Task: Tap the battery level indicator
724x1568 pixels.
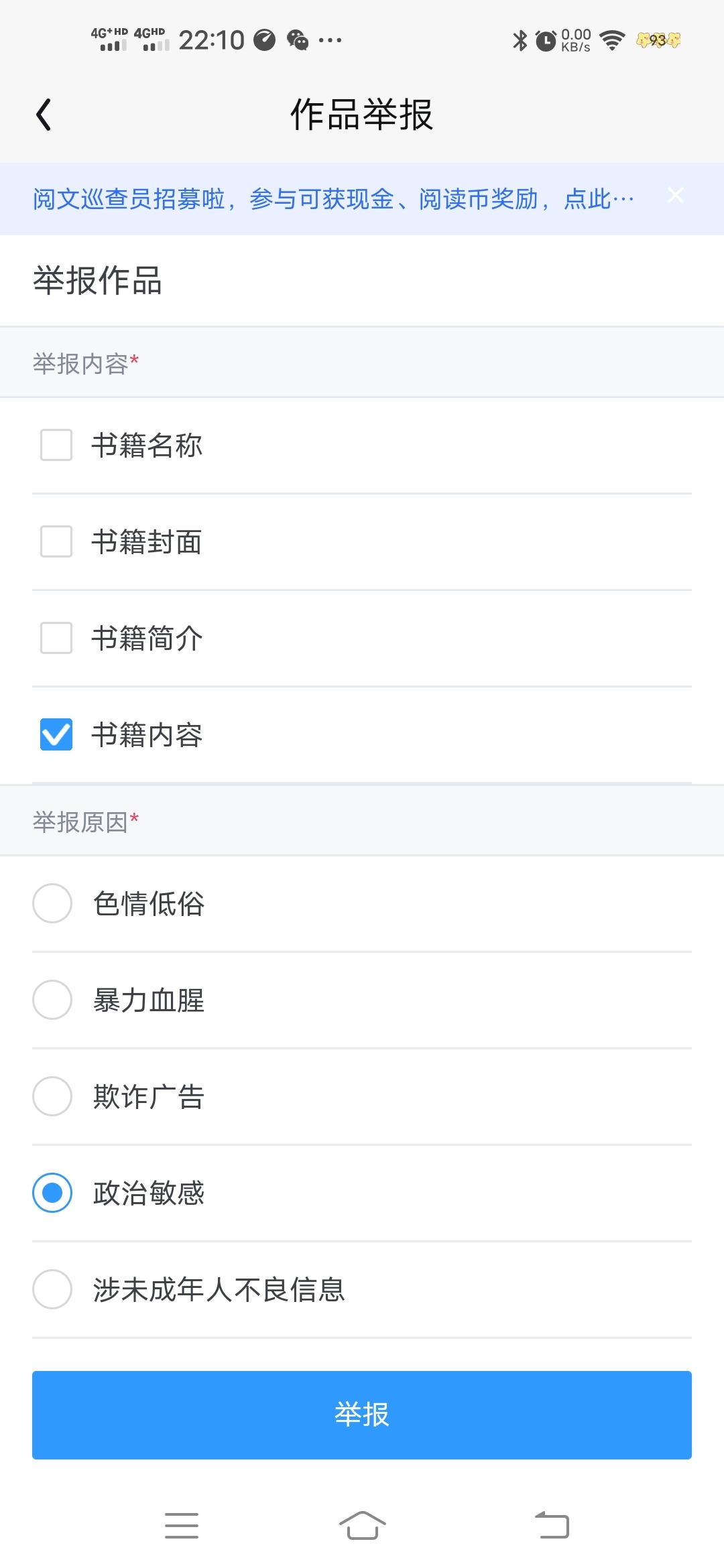Action: click(x=658, y=40)
